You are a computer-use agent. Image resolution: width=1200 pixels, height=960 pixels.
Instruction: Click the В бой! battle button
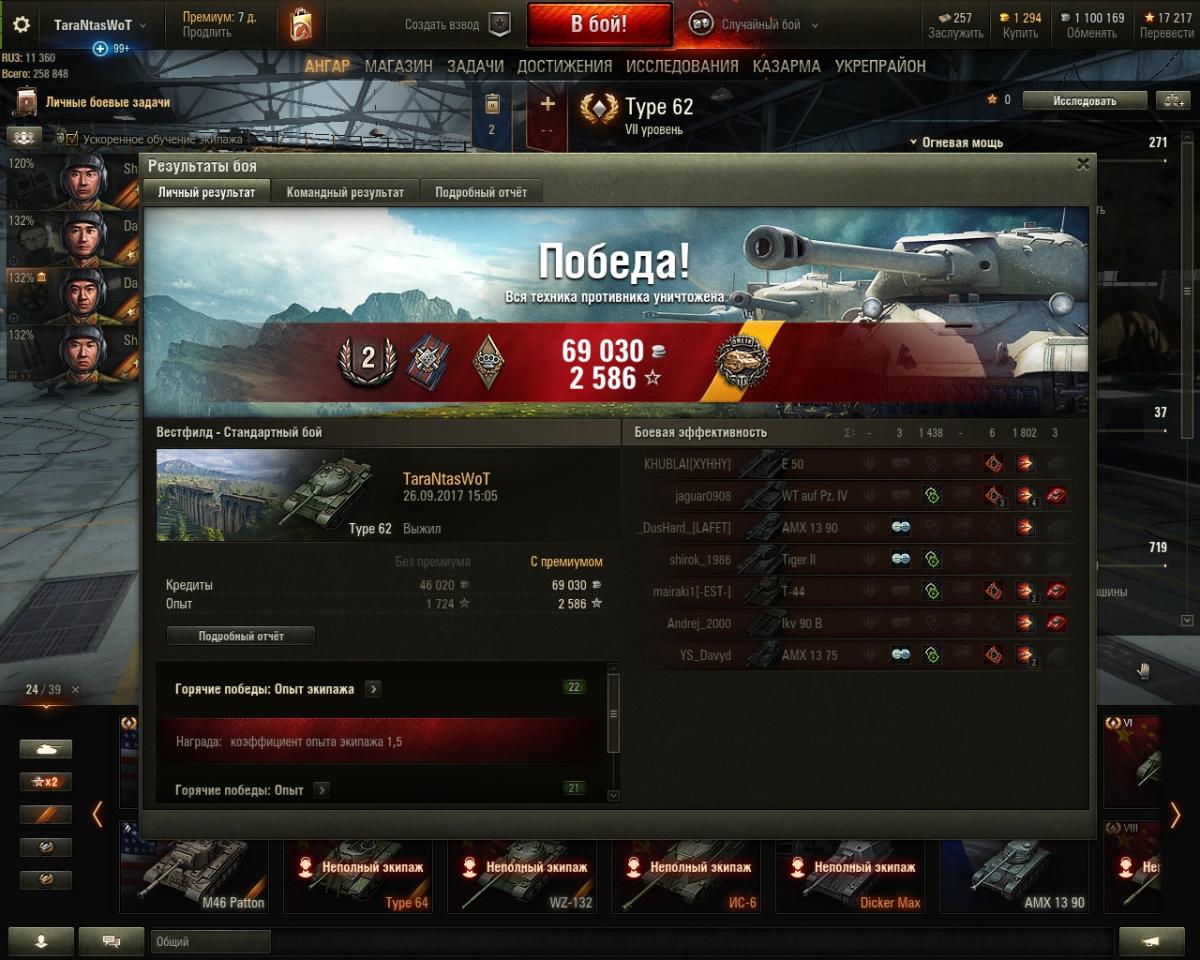click(599, 25)
